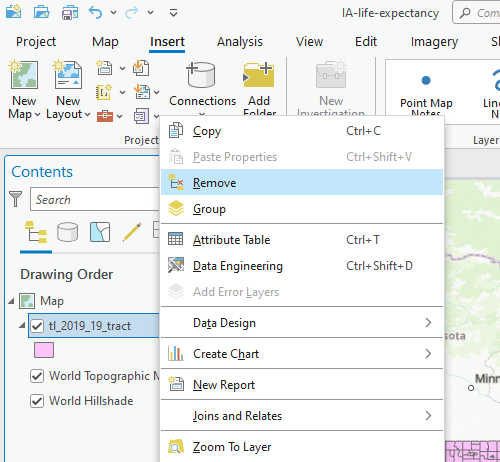Click the pink symbol swatch under tract layer

44,350
